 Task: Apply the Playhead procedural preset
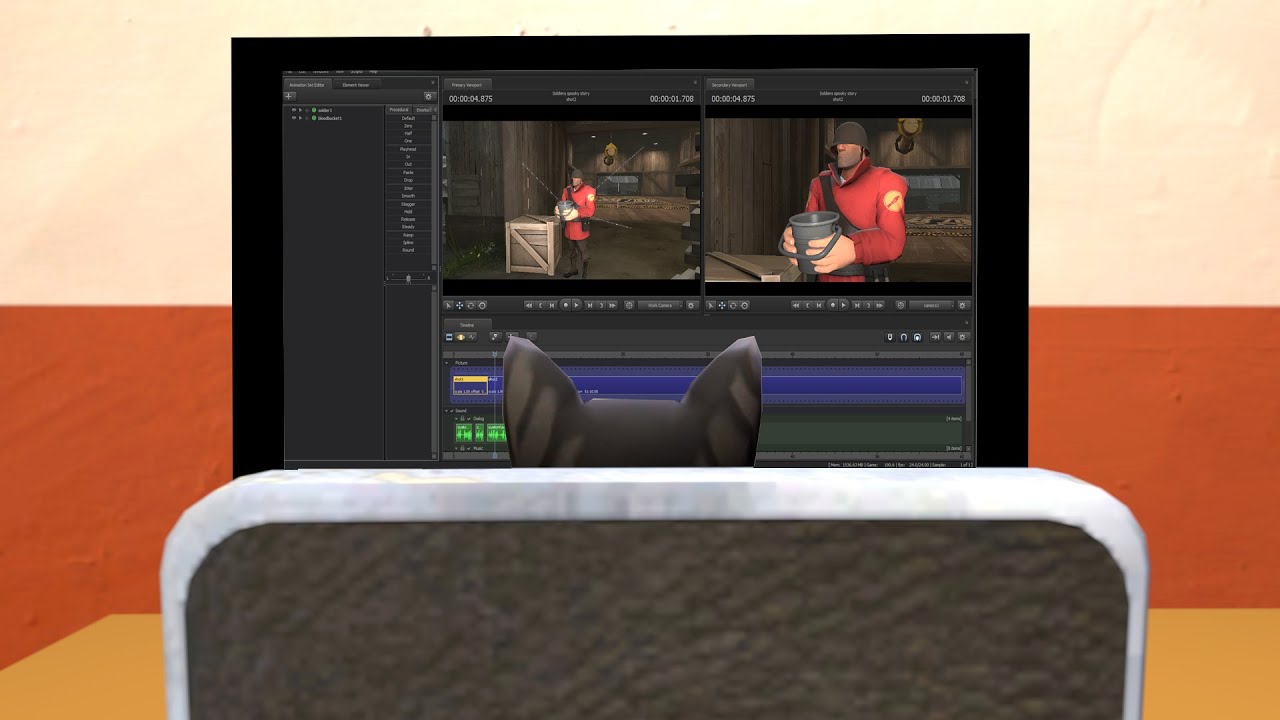(408, 149)
